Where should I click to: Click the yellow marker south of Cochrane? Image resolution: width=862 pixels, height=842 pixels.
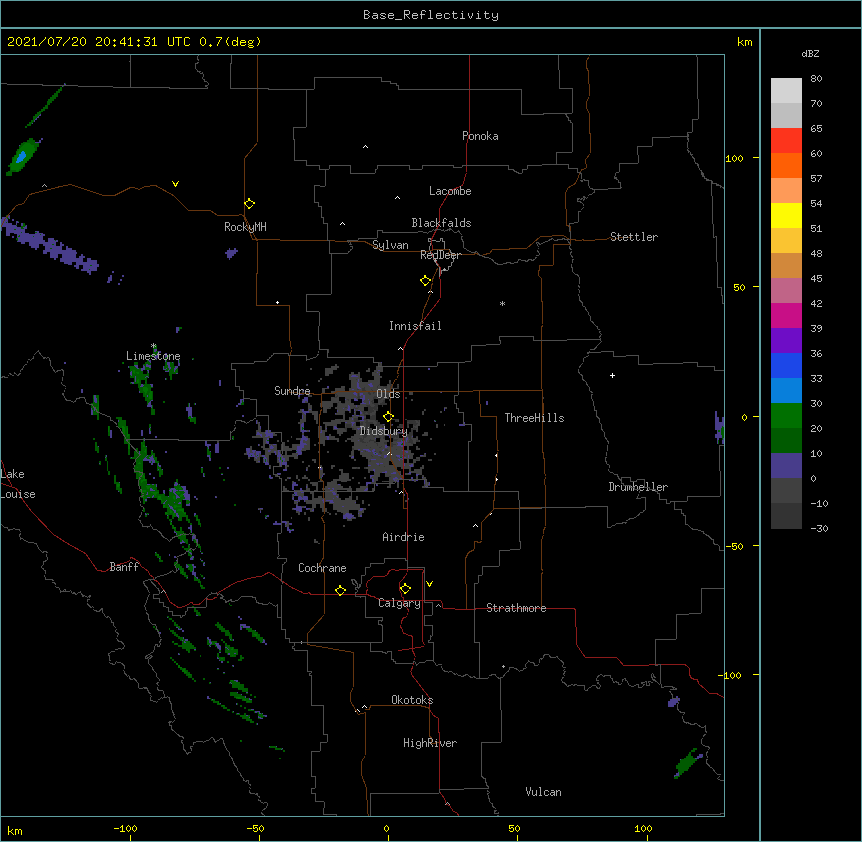coord(340,590)
